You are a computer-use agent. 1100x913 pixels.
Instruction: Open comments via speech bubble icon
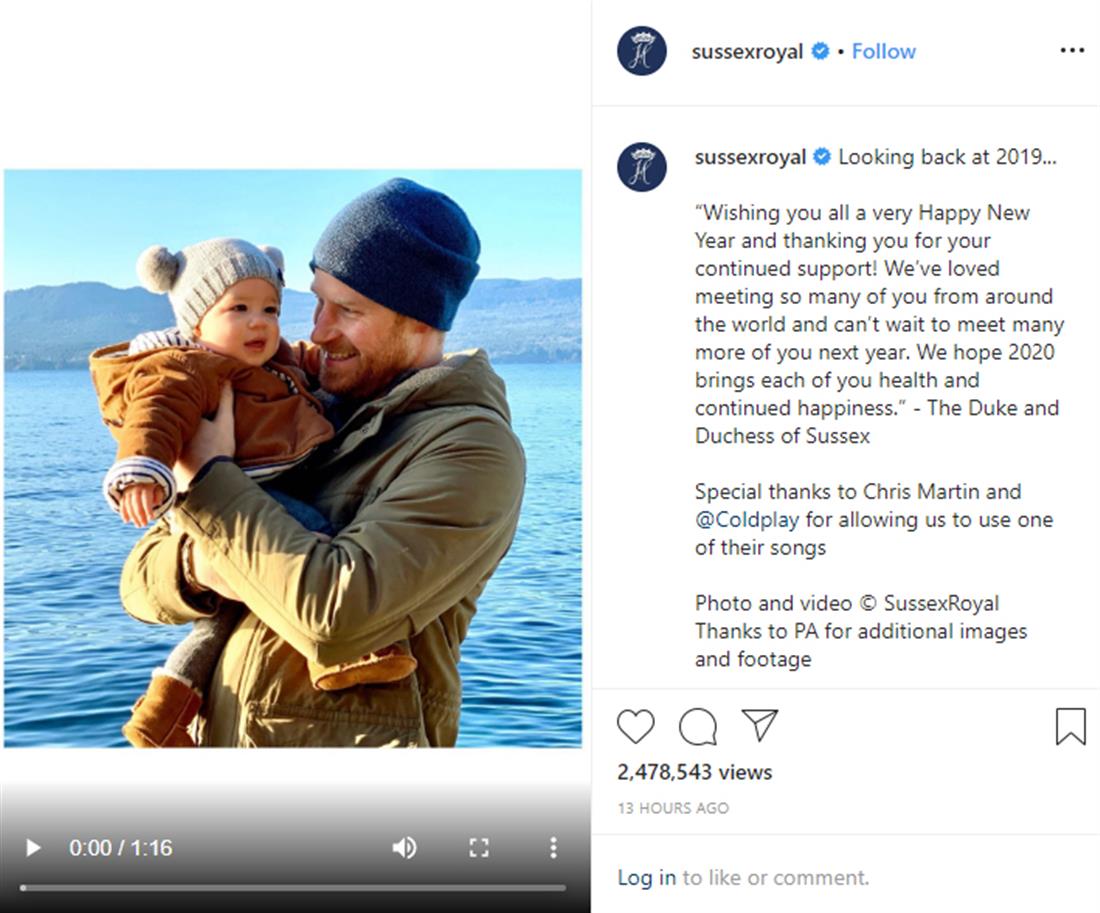coord(697,727)
